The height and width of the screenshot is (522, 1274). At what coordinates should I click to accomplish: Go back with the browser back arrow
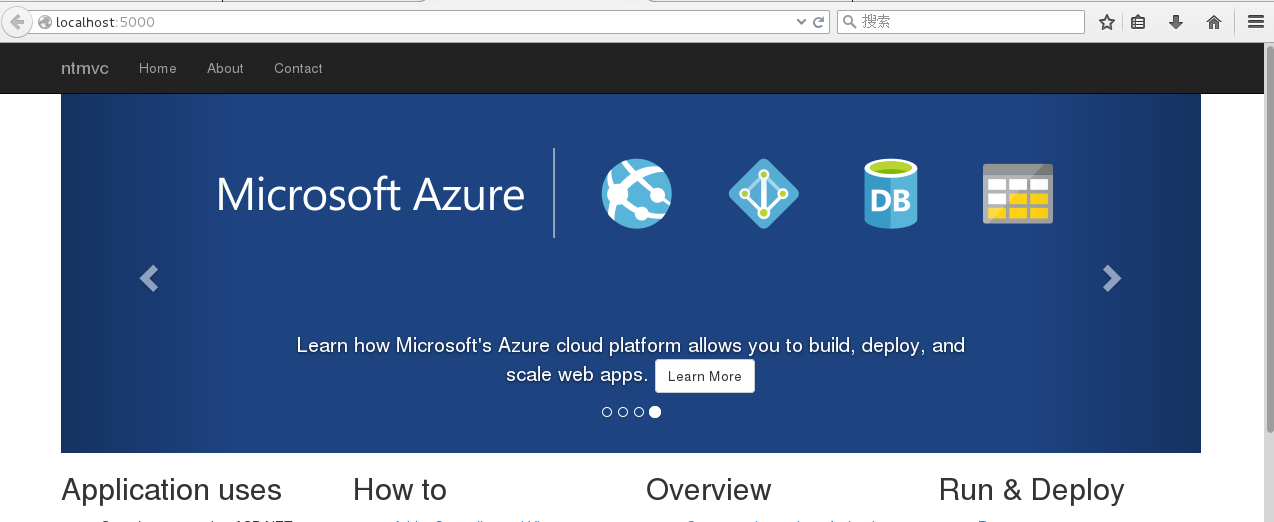[17, 22]
